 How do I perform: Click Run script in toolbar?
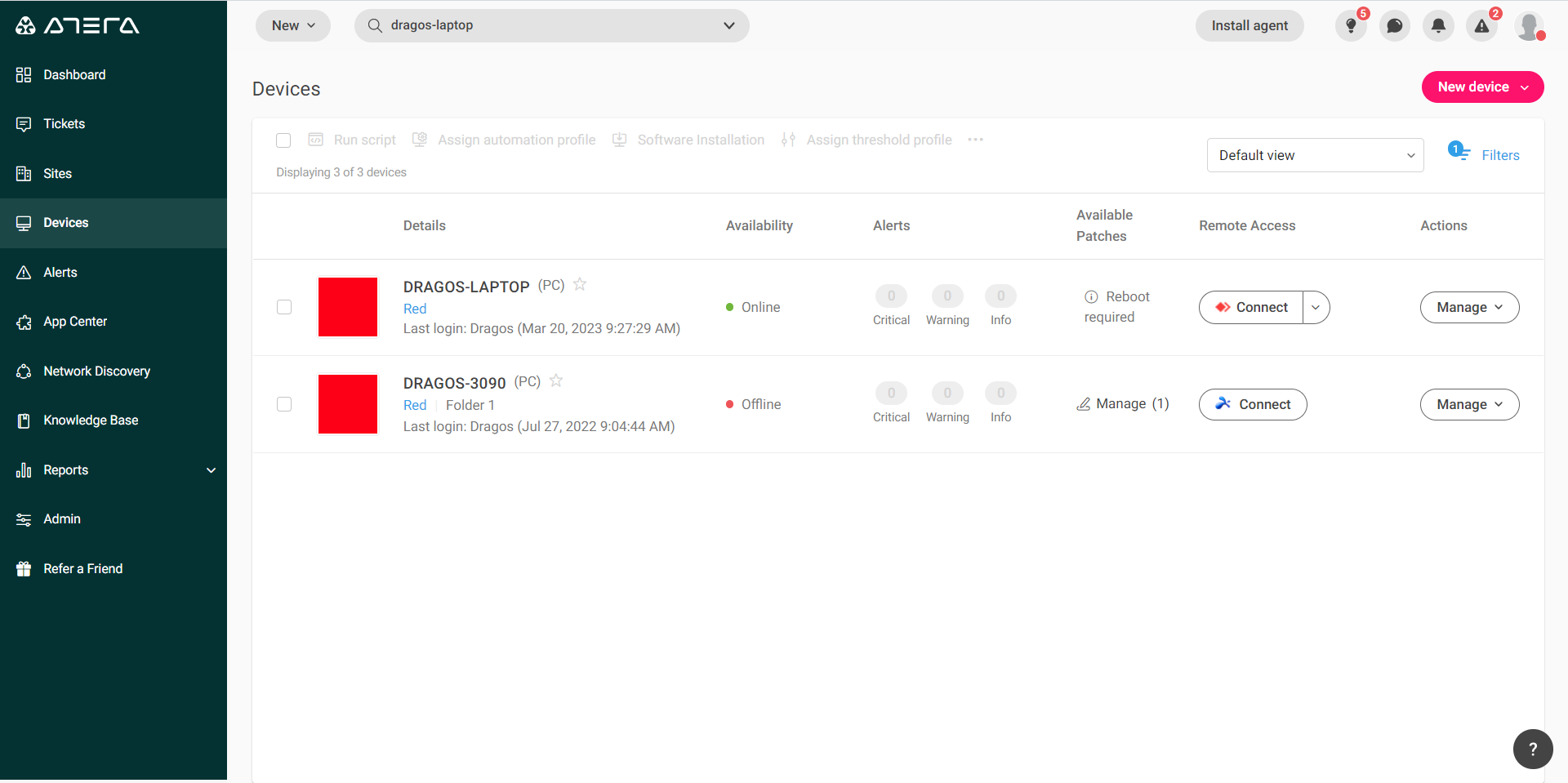click(x=352, y=140)
